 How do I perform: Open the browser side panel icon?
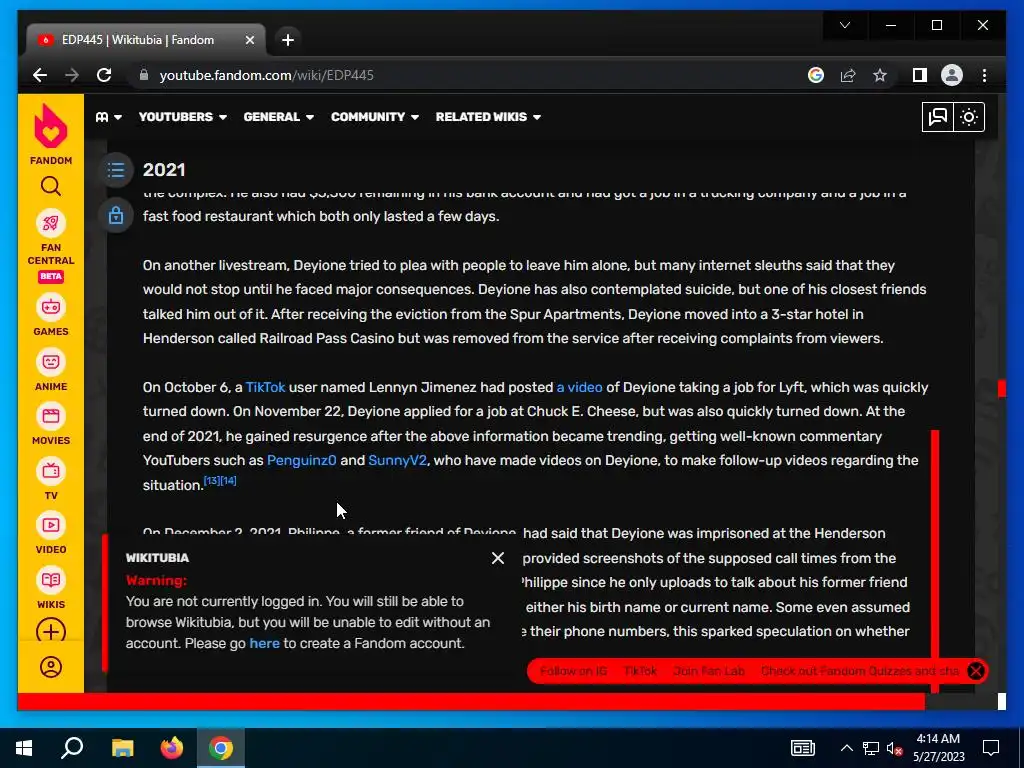[x=920, y=75]
